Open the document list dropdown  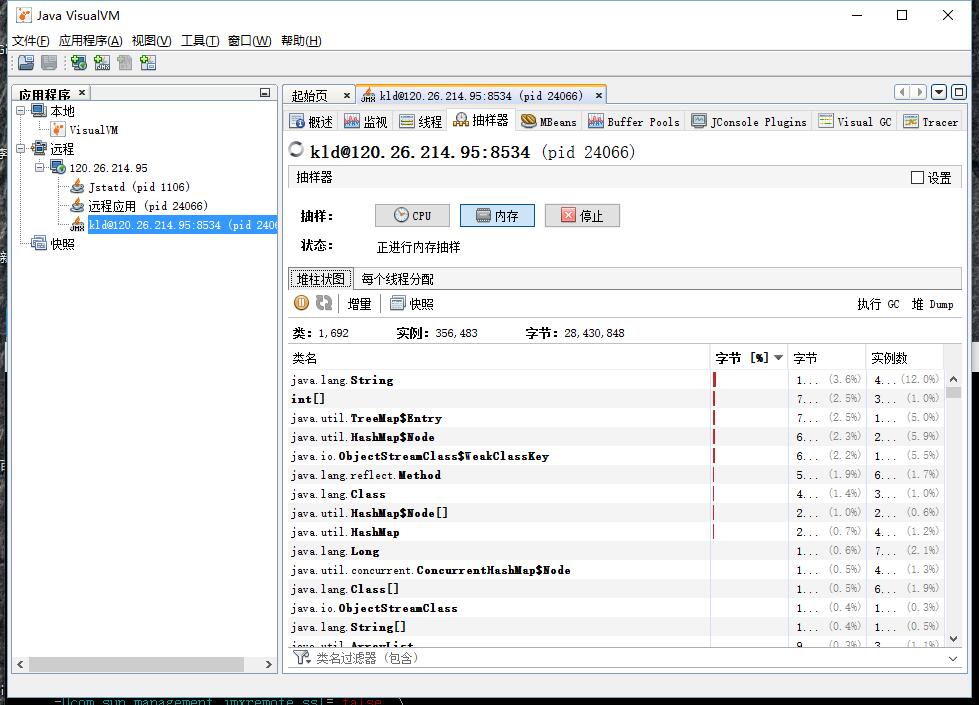point(939,92)
